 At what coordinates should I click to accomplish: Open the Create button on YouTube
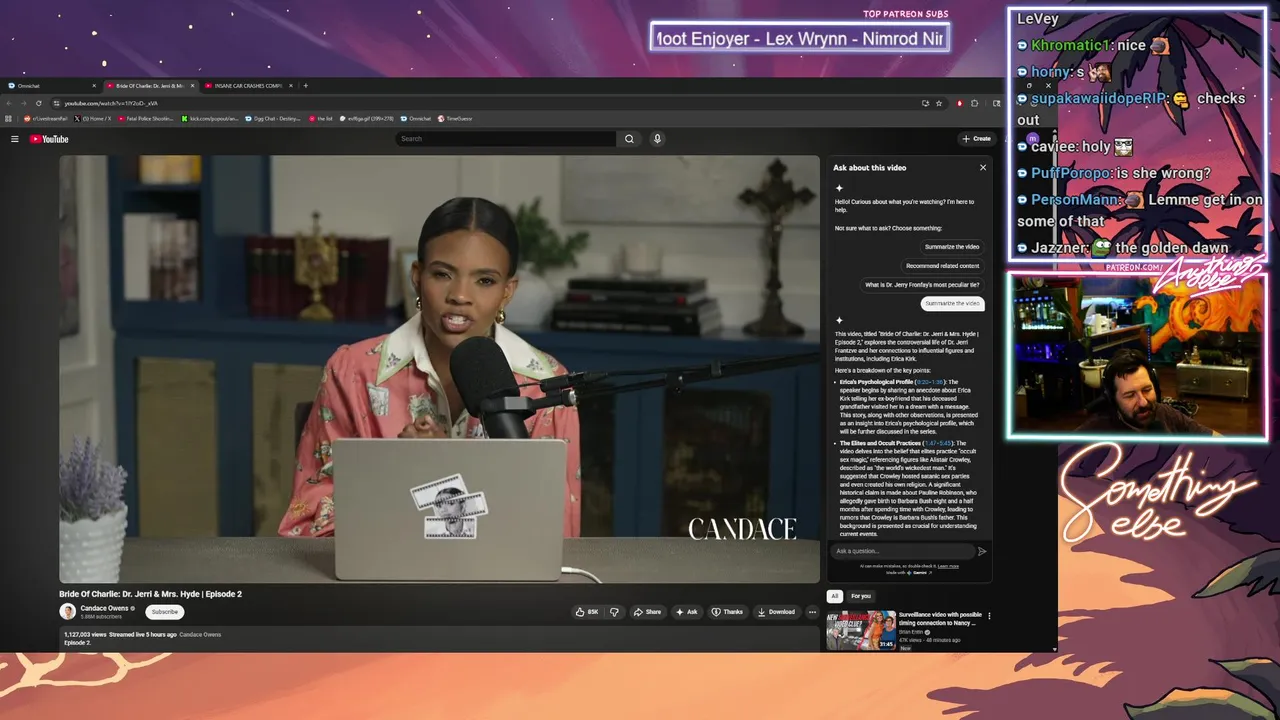pyautogui.click(x=976, y=139)
